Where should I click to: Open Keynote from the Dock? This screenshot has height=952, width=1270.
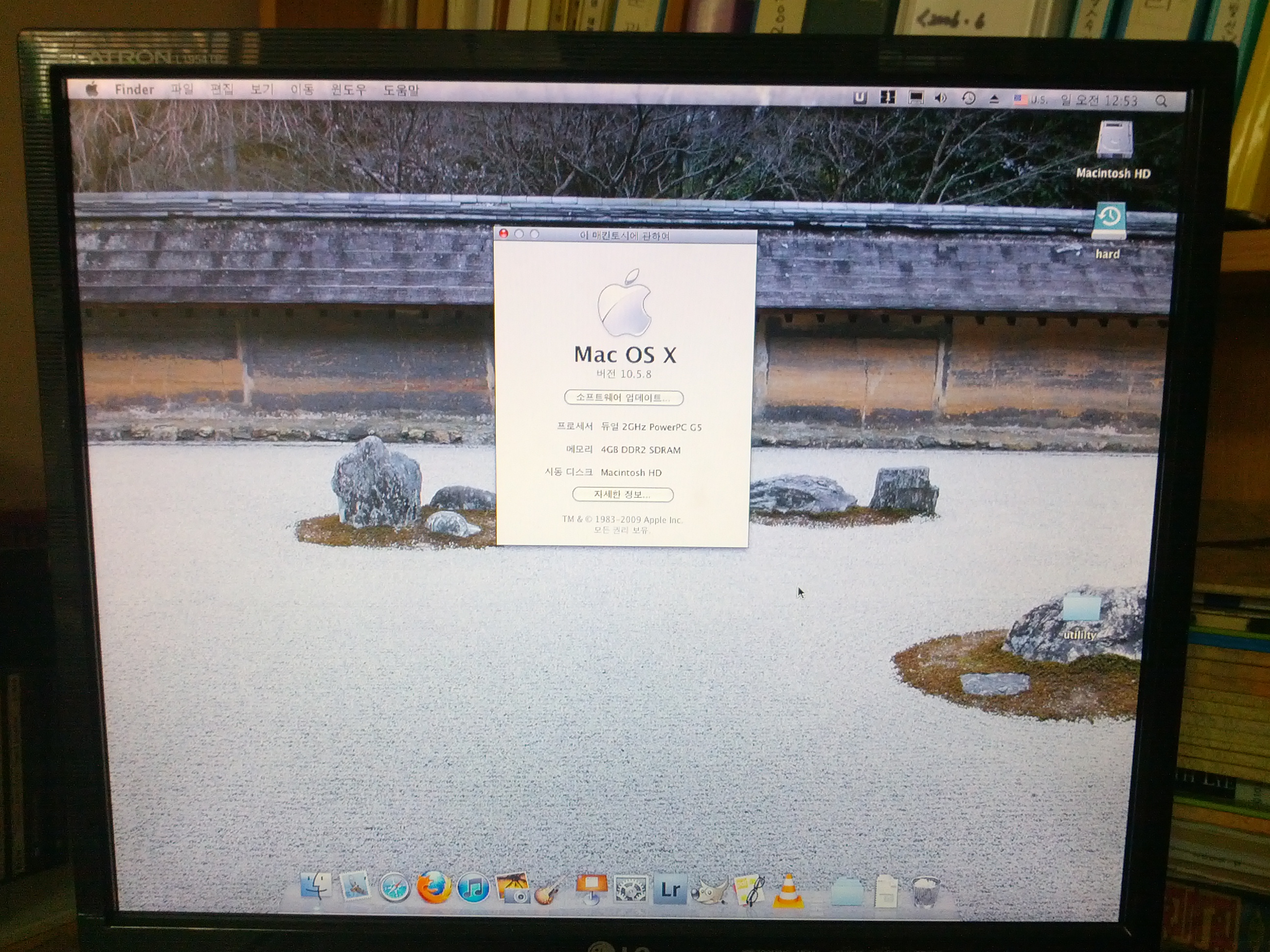coord(591,889)
